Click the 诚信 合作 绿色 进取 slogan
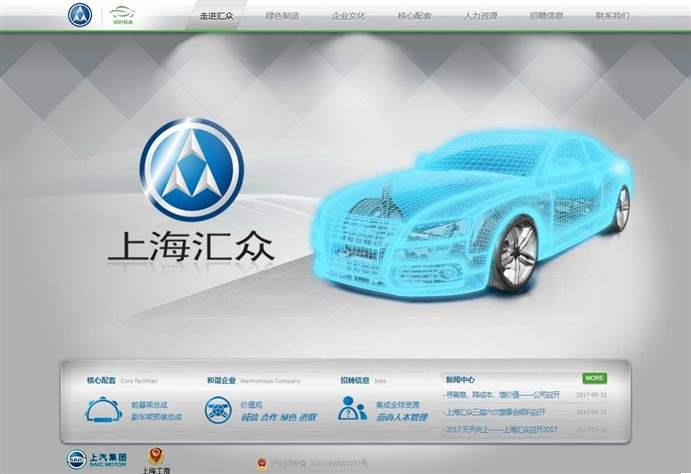The height and width of the screenshot is (474, 691). click(279, 417)
